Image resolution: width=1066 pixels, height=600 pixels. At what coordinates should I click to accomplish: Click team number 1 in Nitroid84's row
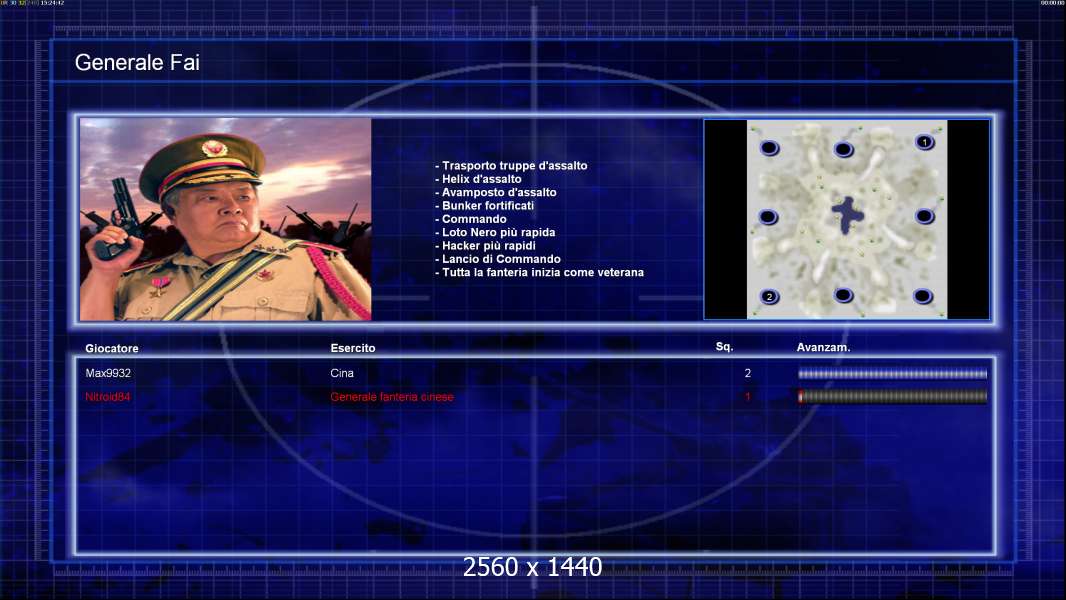click(748, 397)
